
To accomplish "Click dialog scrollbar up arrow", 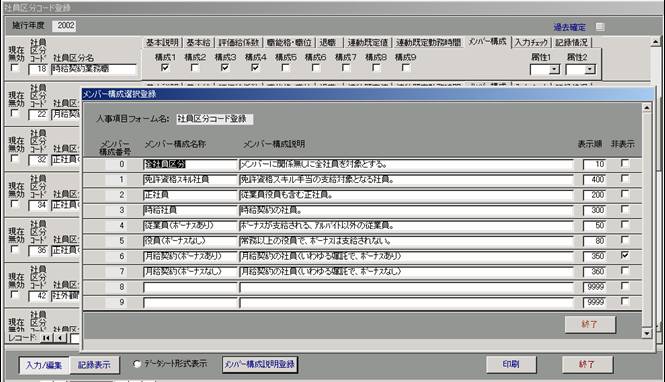I will pos(647,108).
